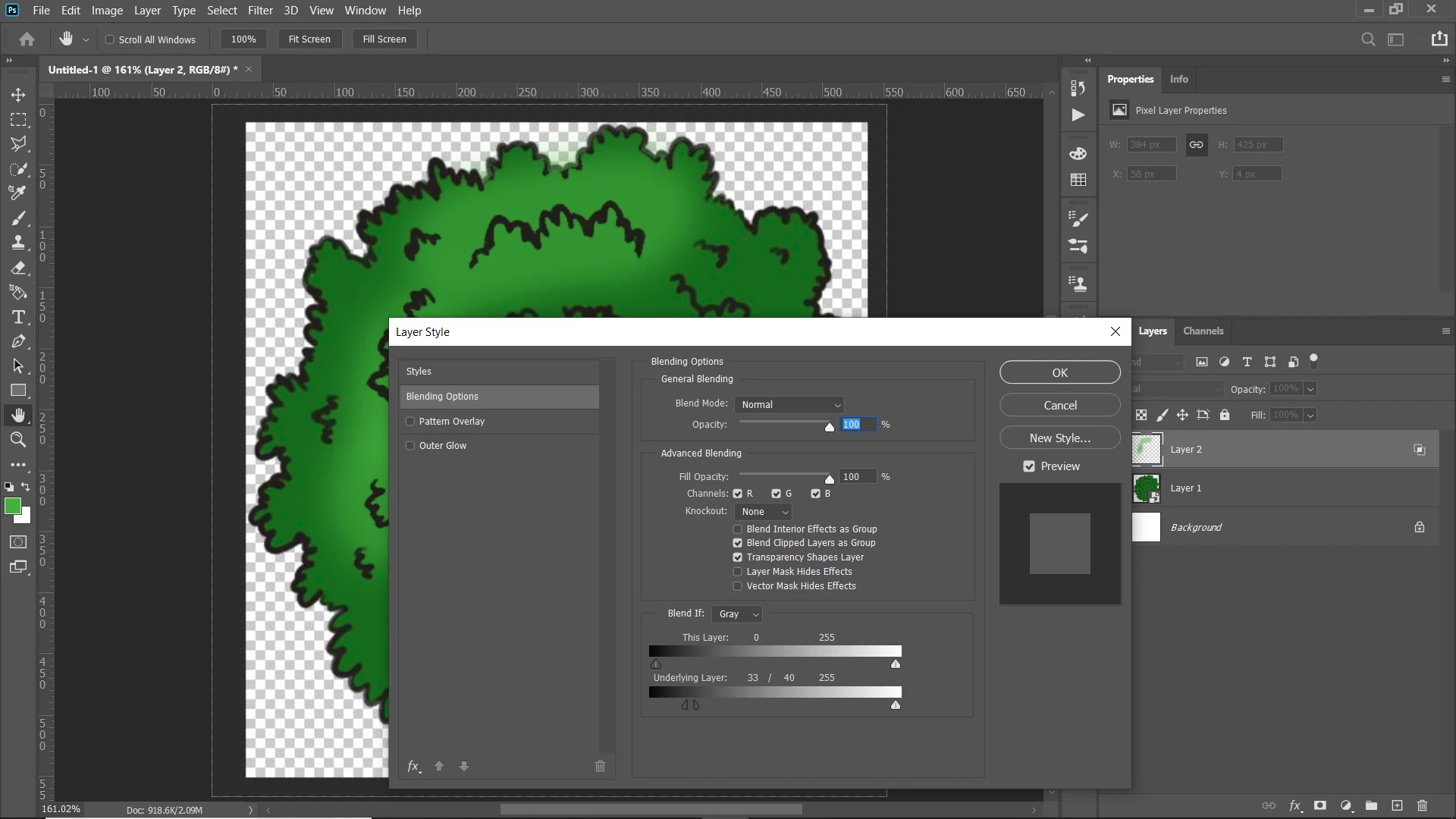1456x819 pixels.
Task: Select the Brush tool
Action: [x=18, y=218]
